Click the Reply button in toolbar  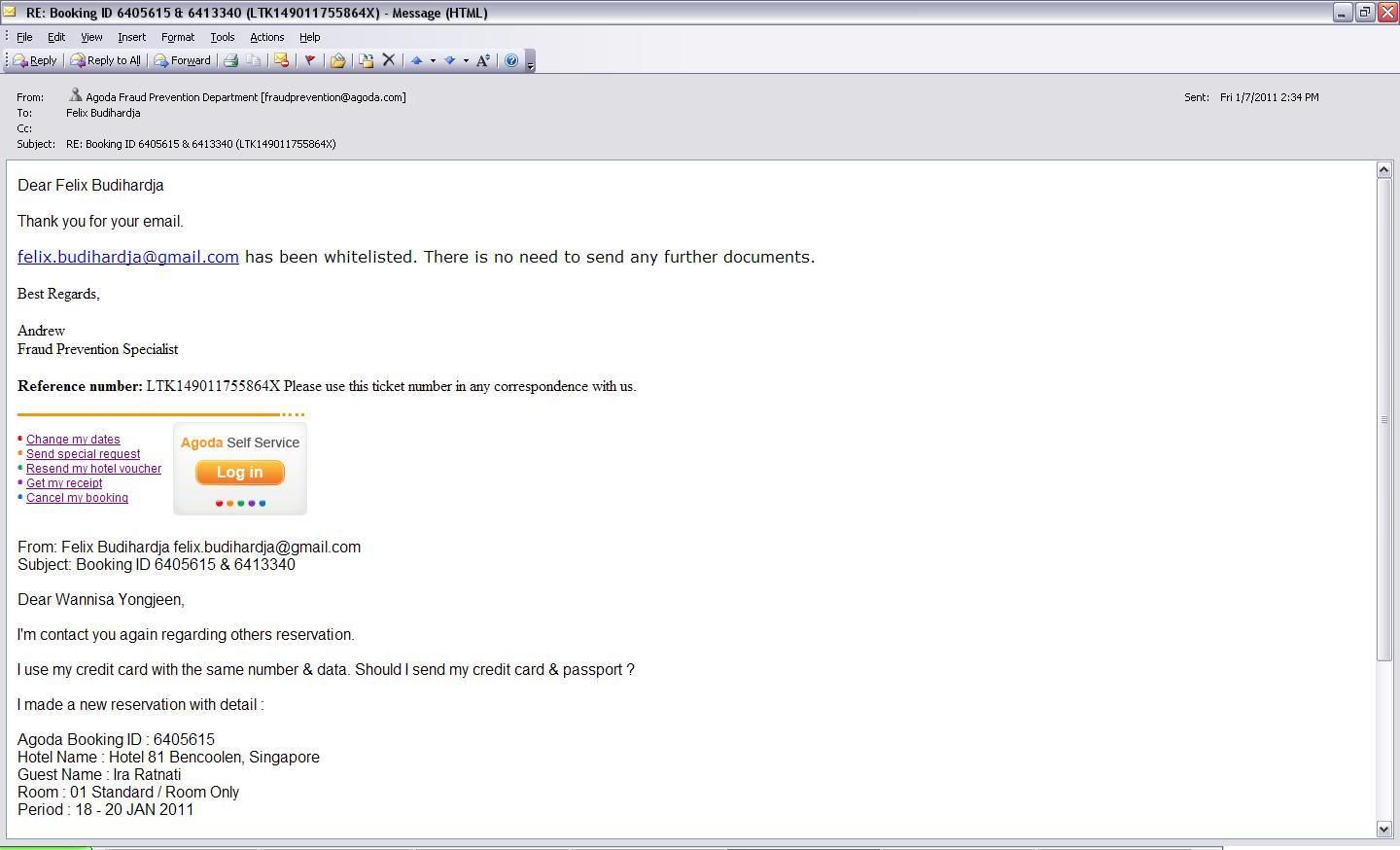35,60
